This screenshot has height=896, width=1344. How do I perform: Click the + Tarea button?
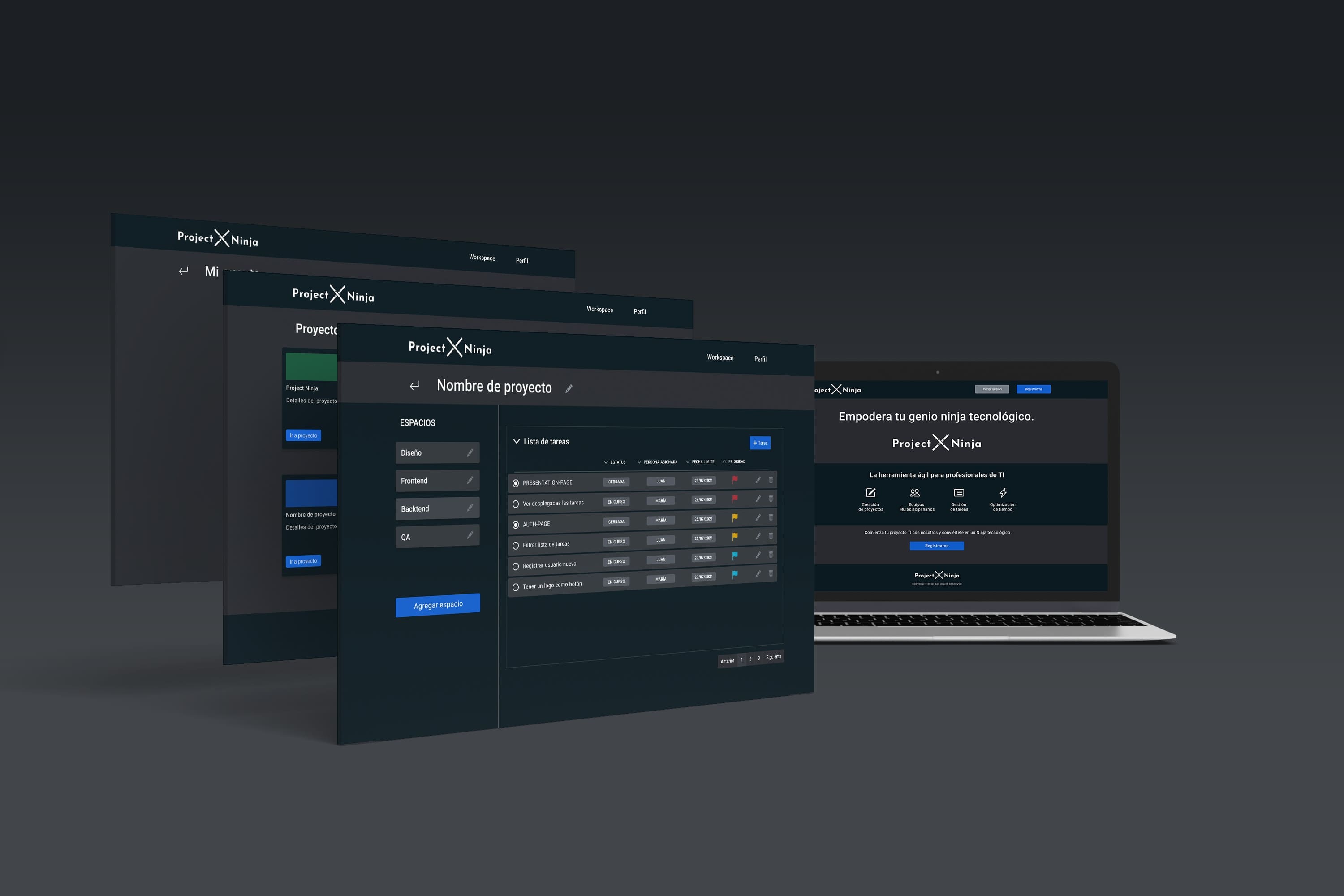759,443
